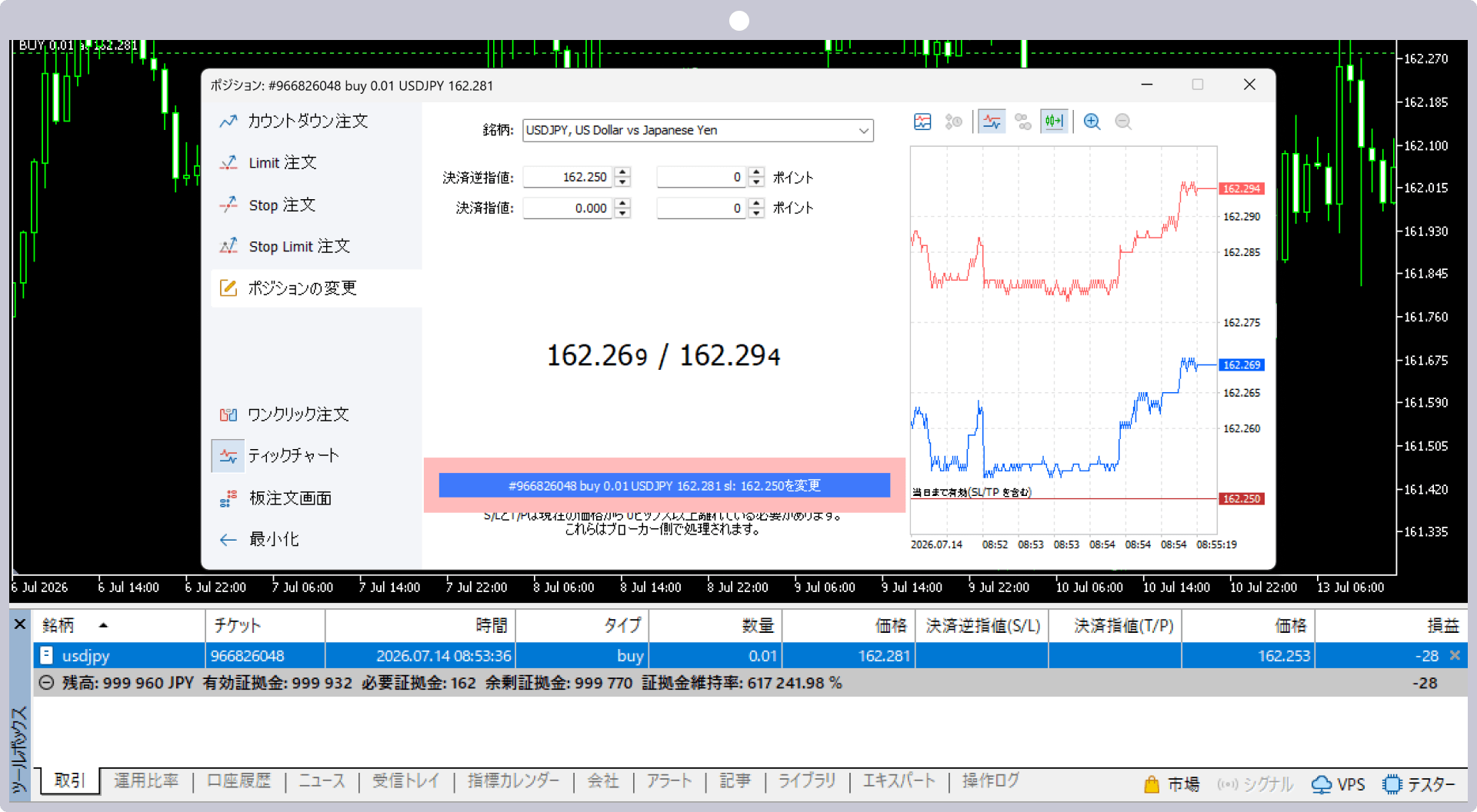Switch to the 取引 tab
1477x812 pixels.
[x=69, y=781]
